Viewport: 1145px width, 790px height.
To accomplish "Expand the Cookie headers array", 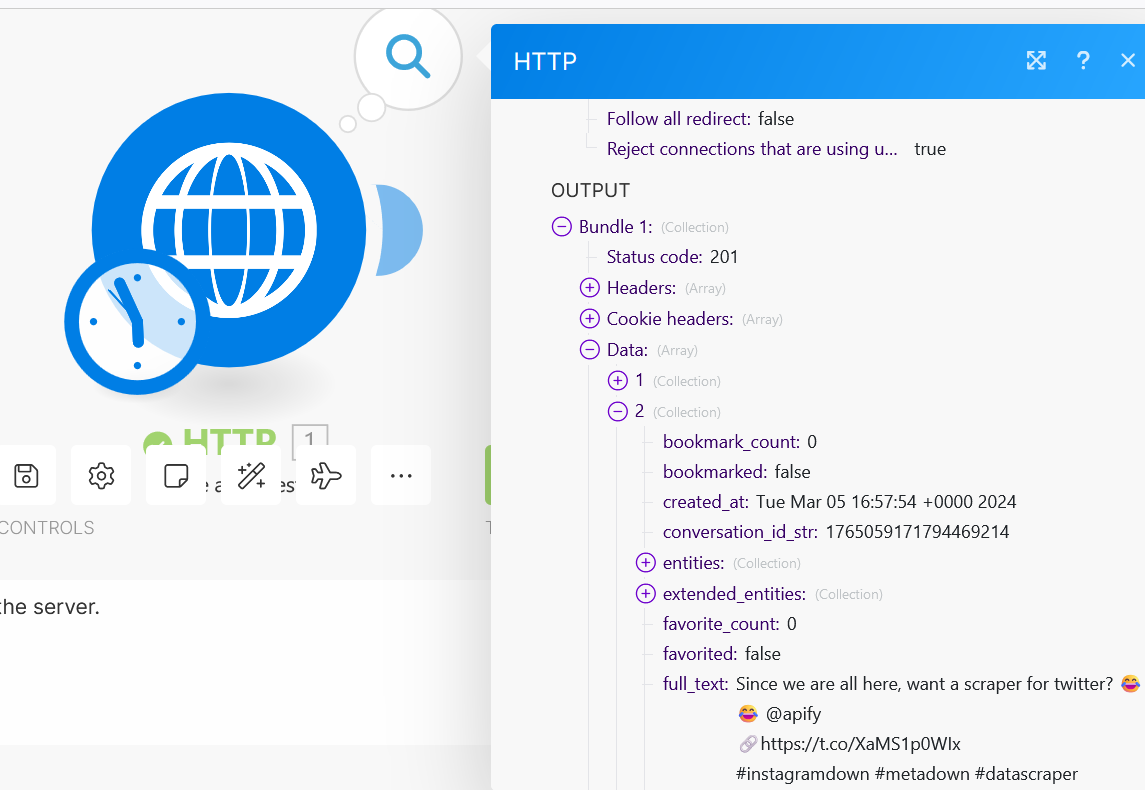I will [589, 319].
